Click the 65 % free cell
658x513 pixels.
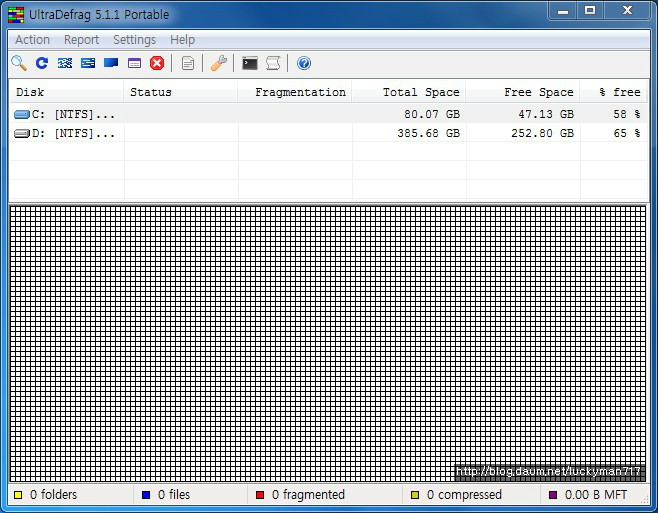click(x=627, y=133)
